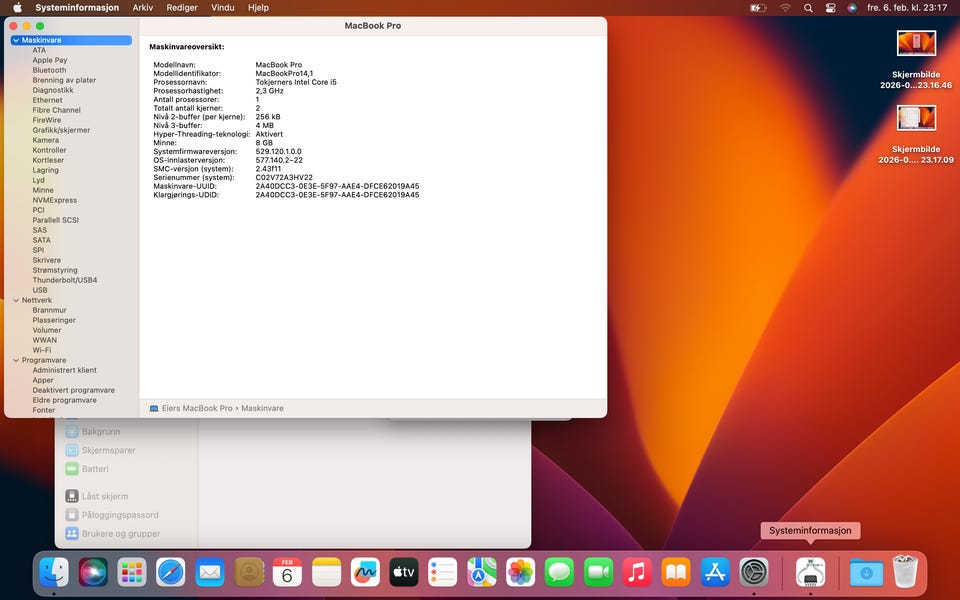Open the App Store from Dock
The height and width of the screenshot is (600, 960).
(715, 572)
